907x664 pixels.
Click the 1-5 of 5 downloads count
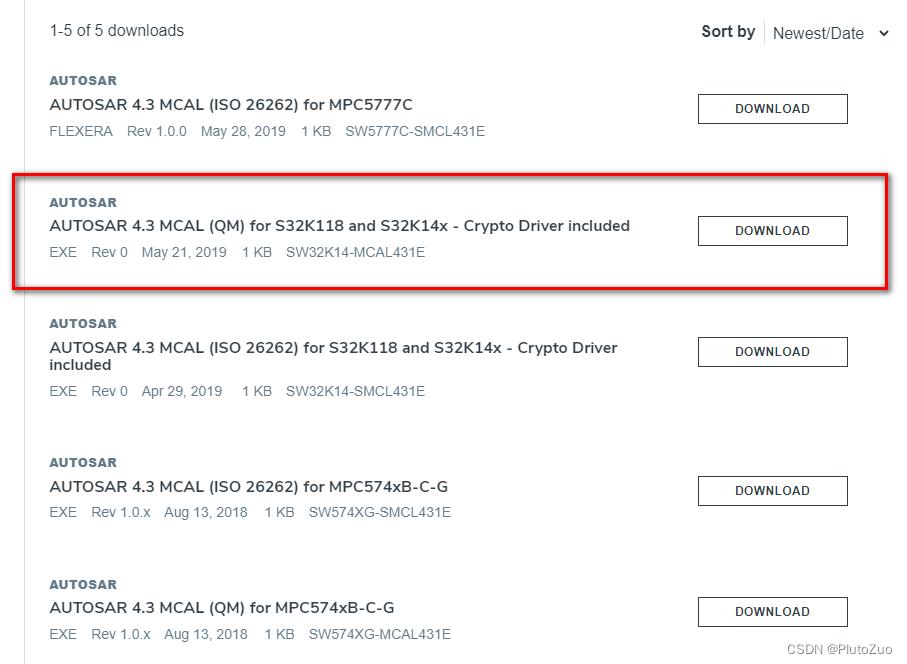117,30
